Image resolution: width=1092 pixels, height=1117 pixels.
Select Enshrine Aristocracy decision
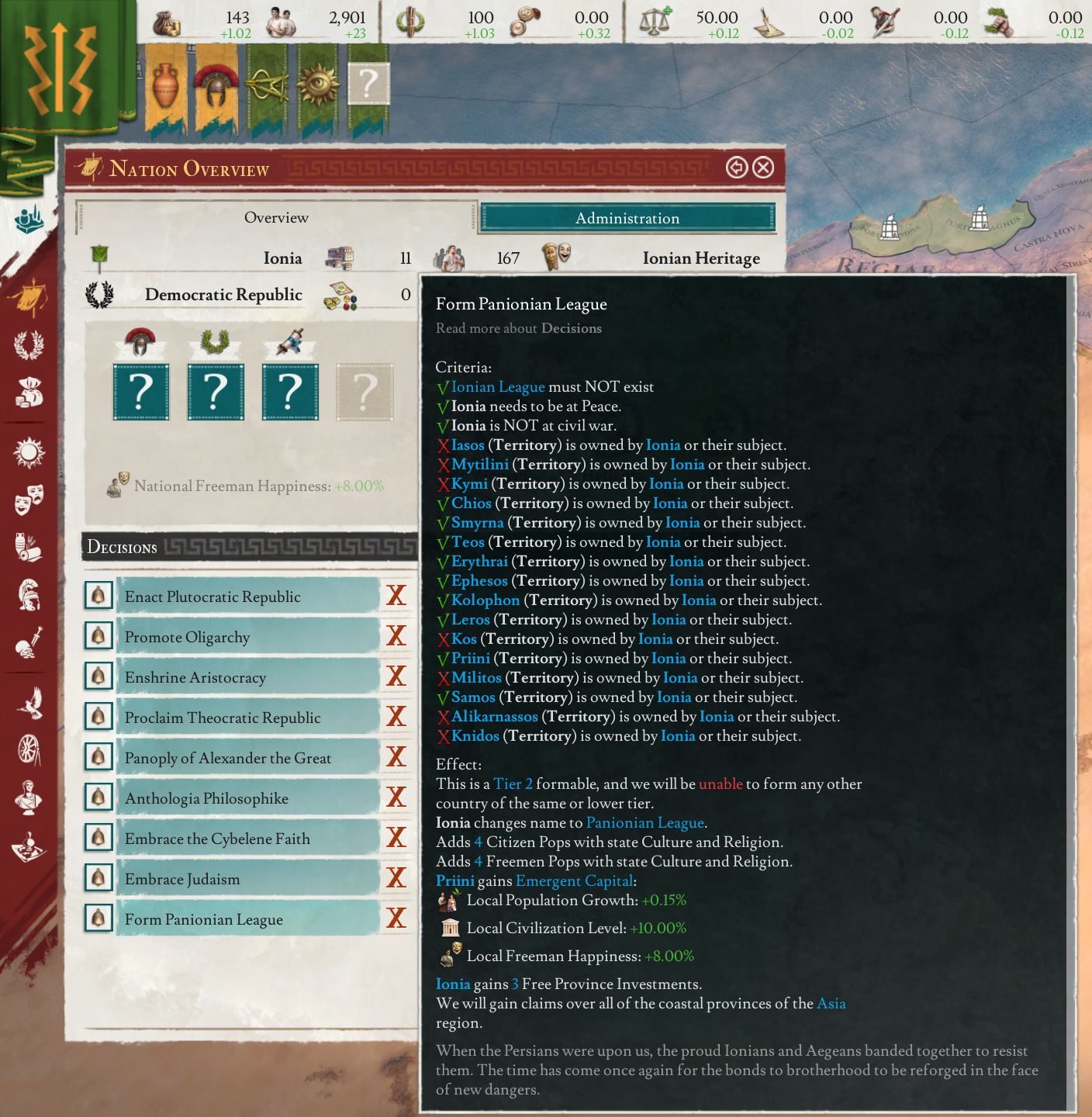pos(249,677)
